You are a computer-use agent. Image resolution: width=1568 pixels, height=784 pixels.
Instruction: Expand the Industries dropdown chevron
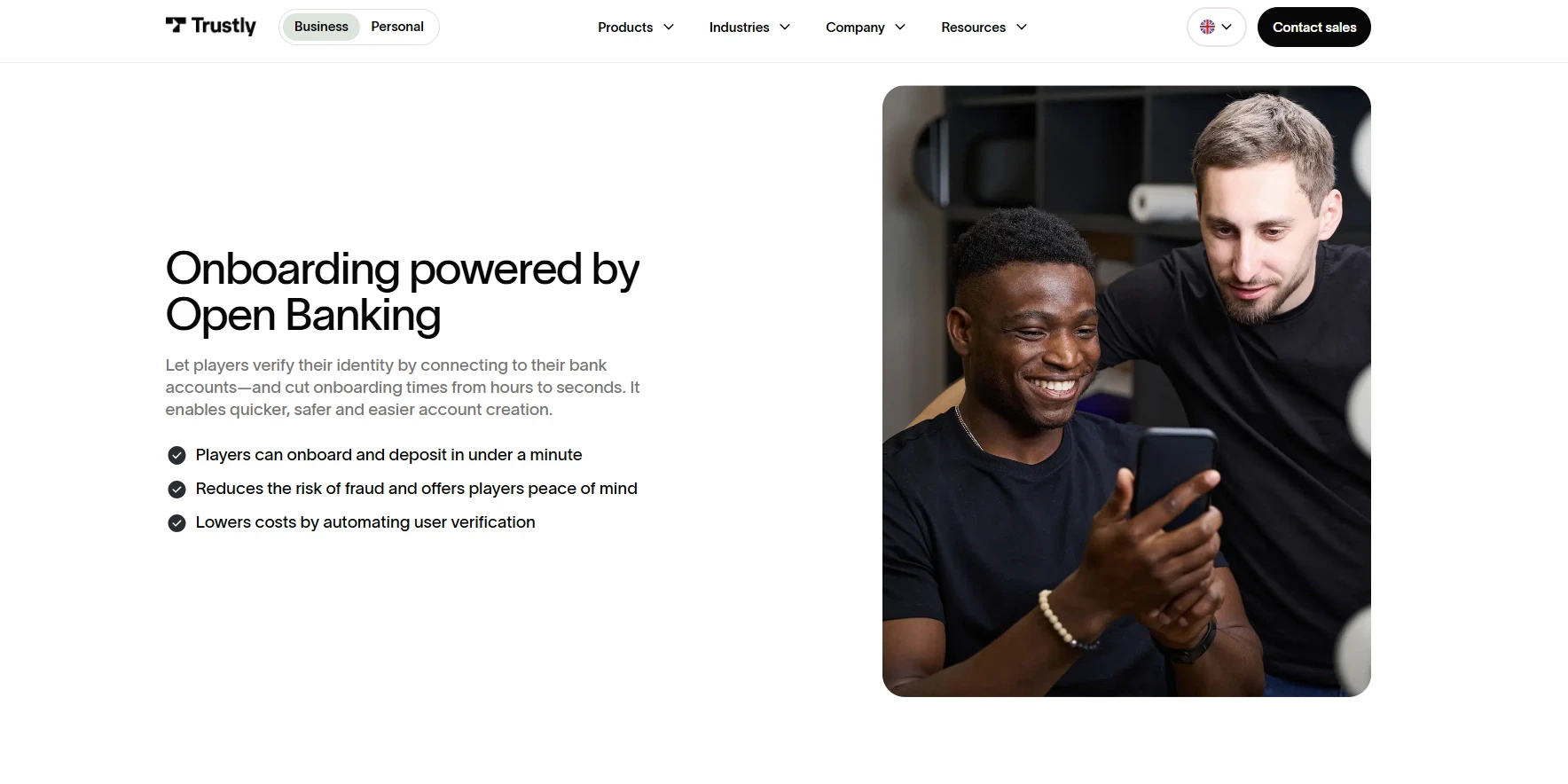[785, 27]
